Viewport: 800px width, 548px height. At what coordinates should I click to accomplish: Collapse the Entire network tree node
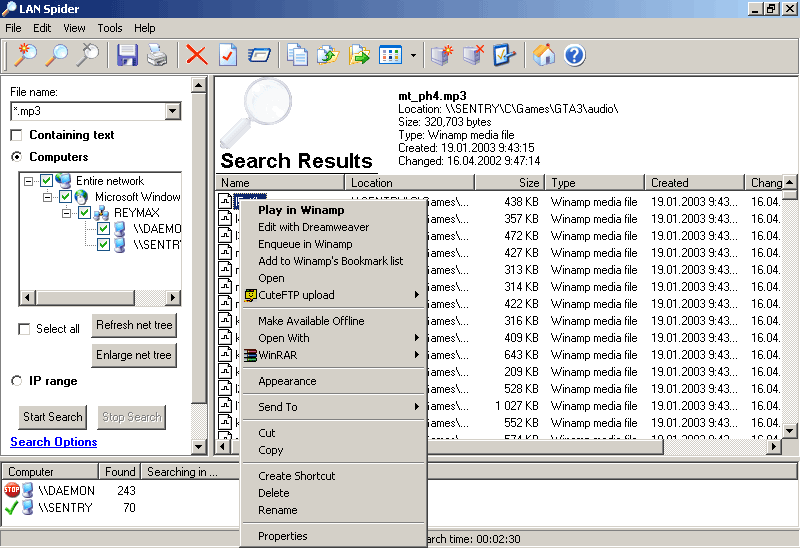(28, 181)
